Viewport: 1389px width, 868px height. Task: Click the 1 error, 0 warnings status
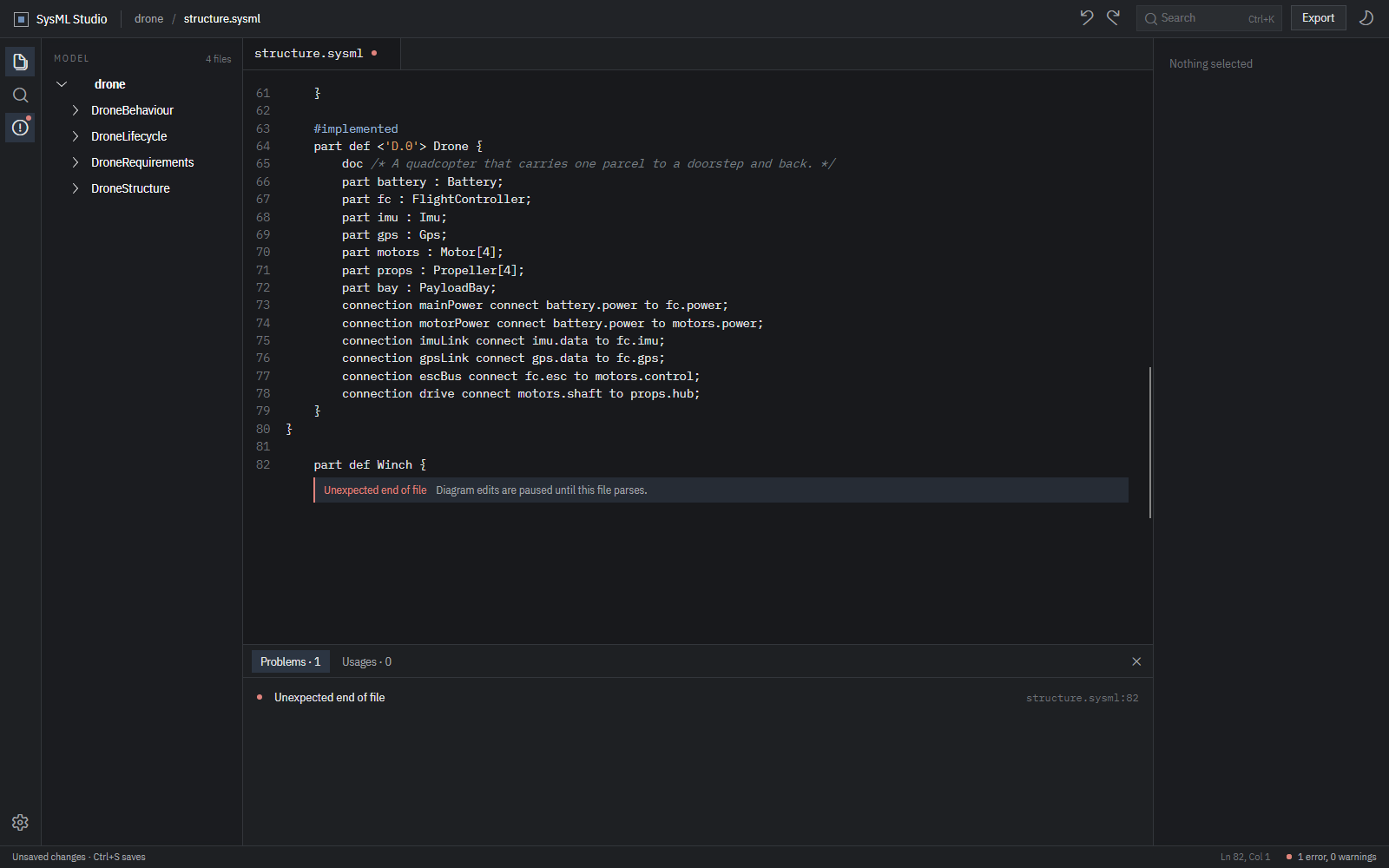tap(1332, 857)
